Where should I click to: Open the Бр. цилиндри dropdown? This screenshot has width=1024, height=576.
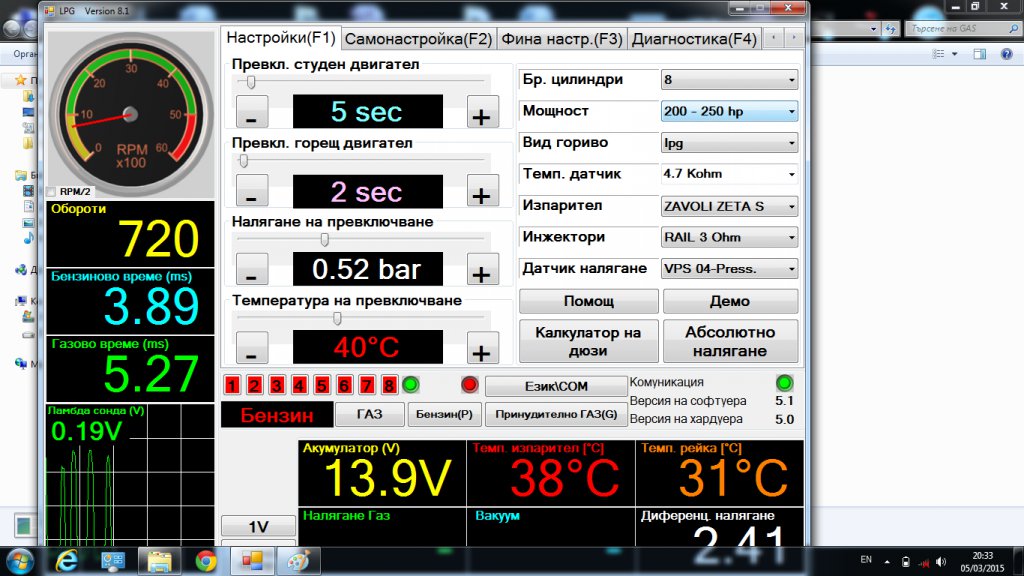pyautogui.click(x=729, y=80)
